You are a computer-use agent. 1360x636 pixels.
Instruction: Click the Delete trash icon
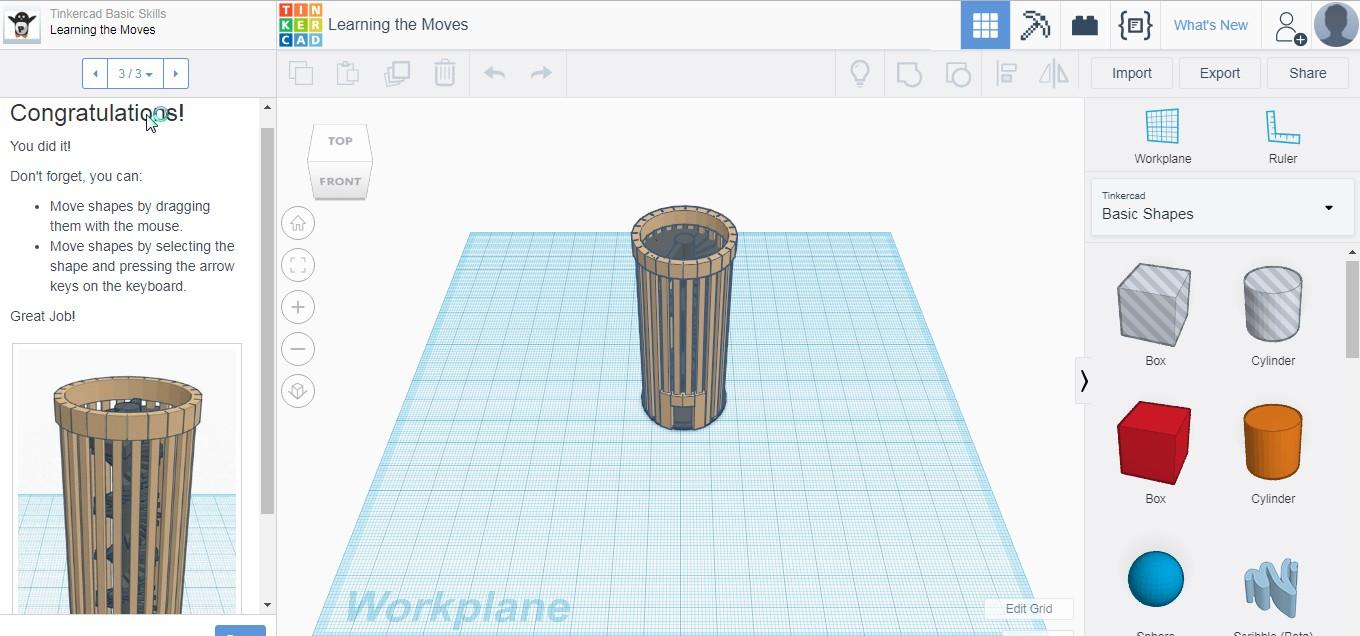(445, 73)
